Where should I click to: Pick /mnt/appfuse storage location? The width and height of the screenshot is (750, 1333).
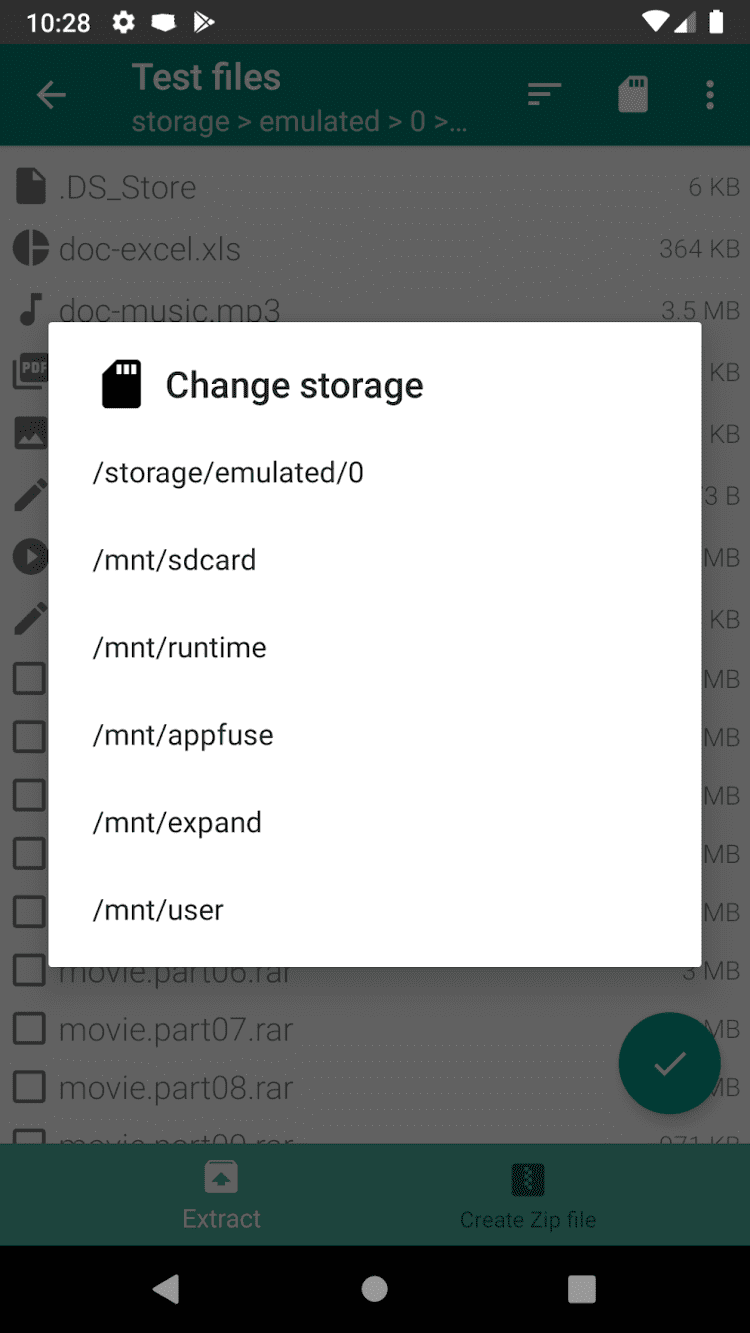[x=183, y=735]
